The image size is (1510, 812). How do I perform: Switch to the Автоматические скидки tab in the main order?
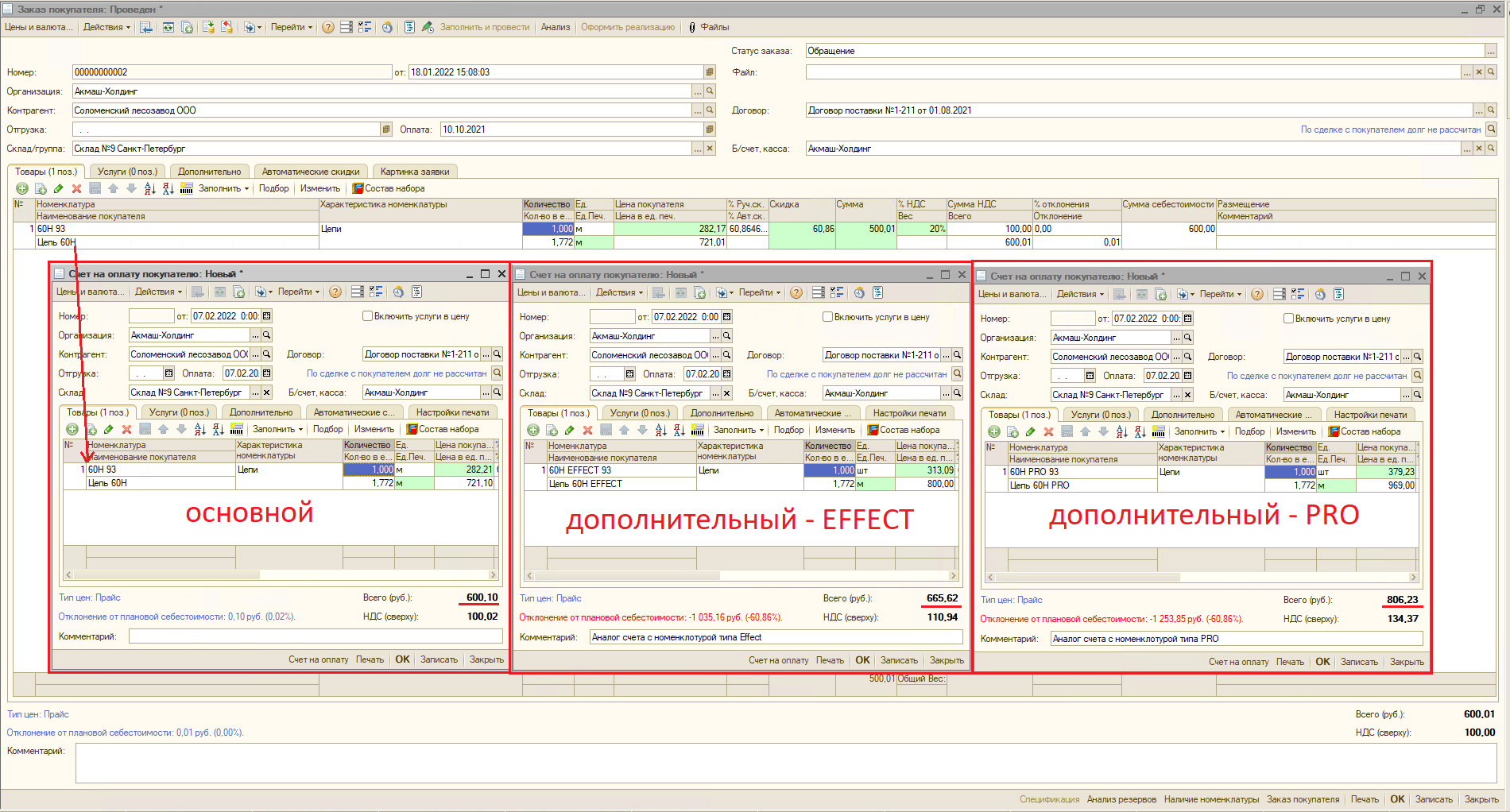pyautogui.click(x=311, y=172)
